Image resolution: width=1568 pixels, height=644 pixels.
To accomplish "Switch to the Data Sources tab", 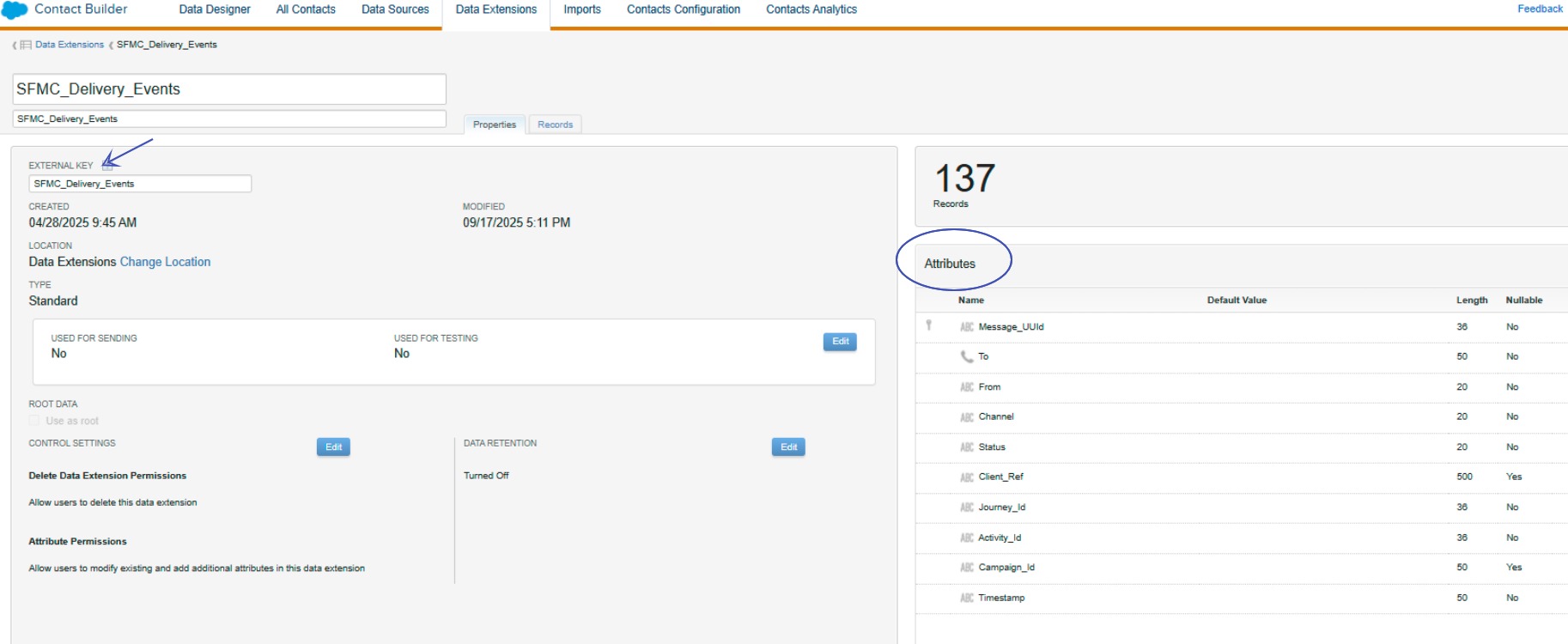I will click(395, 9).
